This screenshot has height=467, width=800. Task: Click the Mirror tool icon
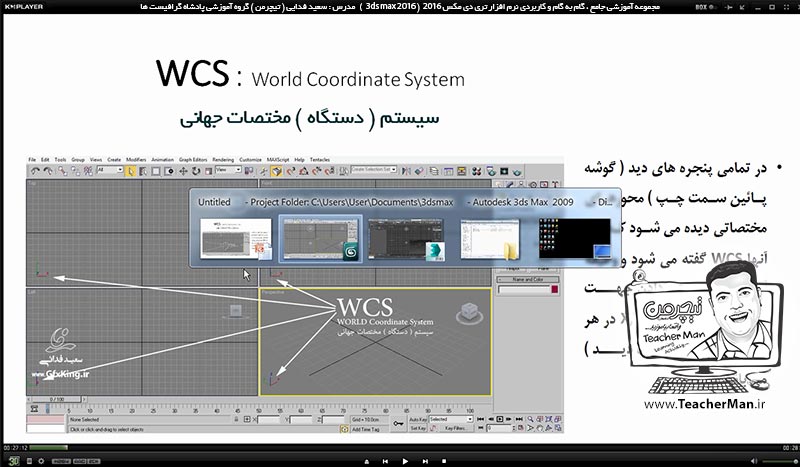pos(406,171)
